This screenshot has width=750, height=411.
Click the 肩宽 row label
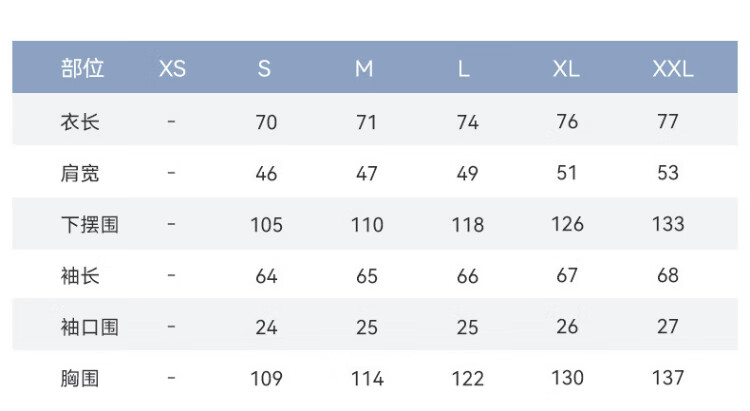pos(80,173)
